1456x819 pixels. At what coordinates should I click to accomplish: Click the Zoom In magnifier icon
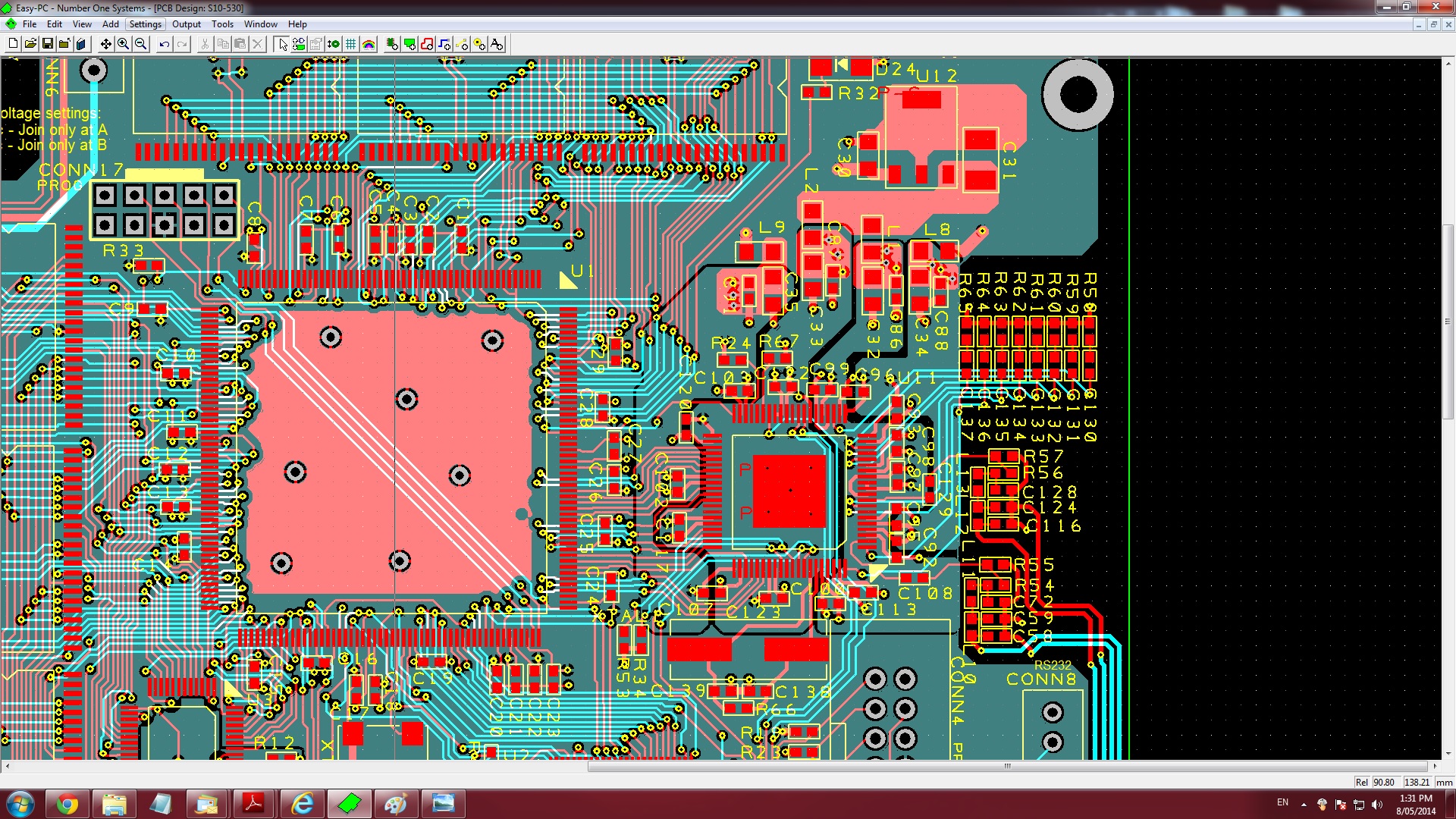pos(123,44)
